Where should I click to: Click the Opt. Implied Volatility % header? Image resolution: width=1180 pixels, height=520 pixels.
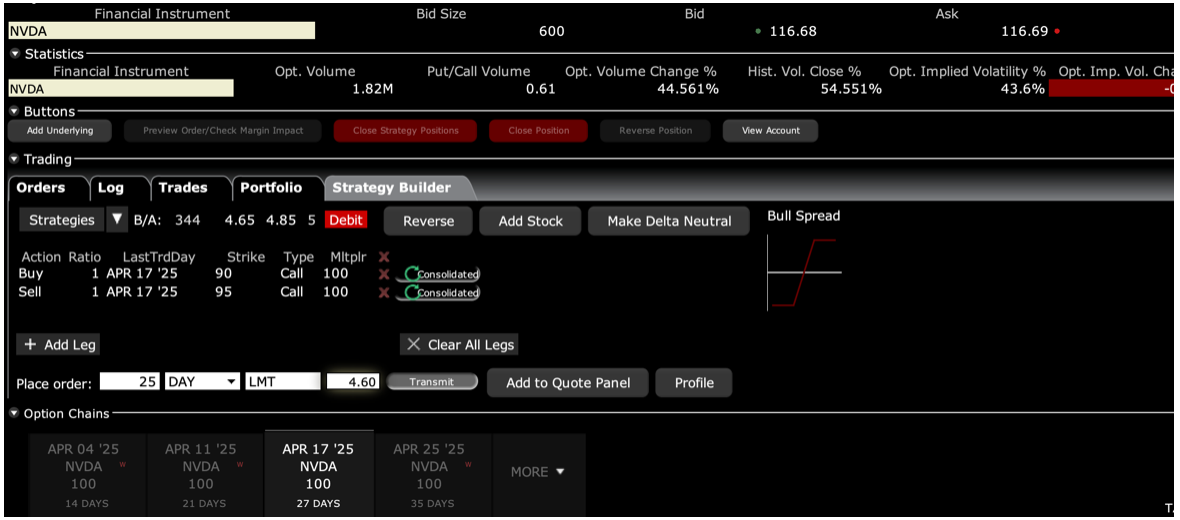(967, 71)
